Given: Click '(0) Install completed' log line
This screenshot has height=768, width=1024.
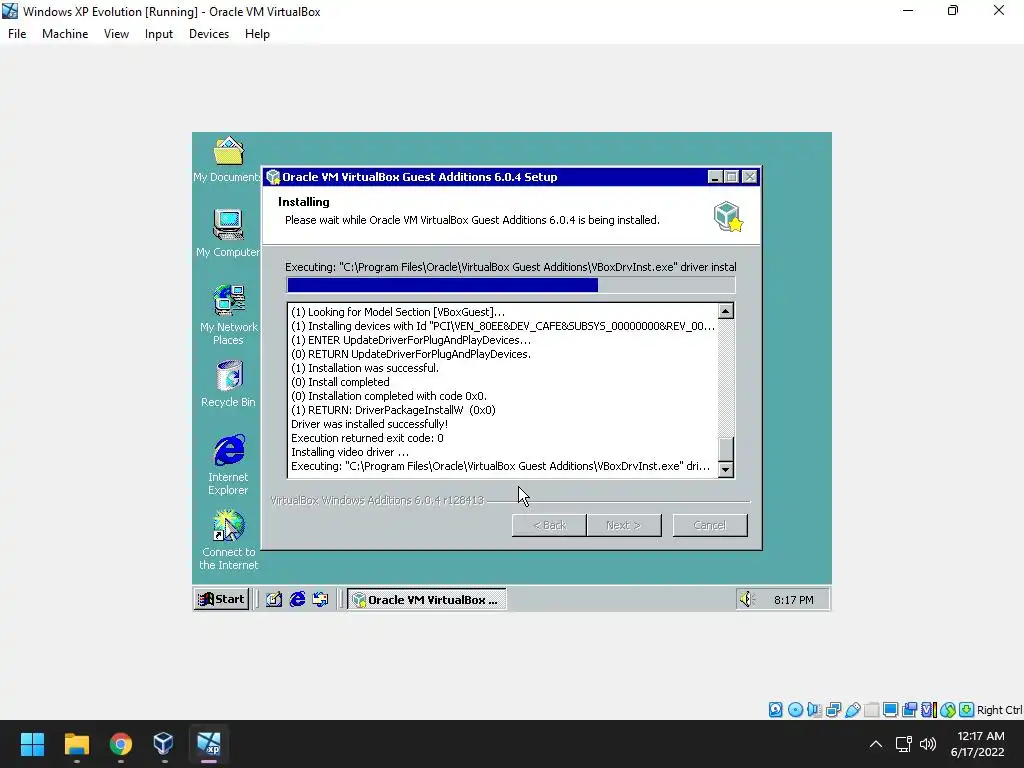Looking at the screenshot, I should (x=340, y=382).
